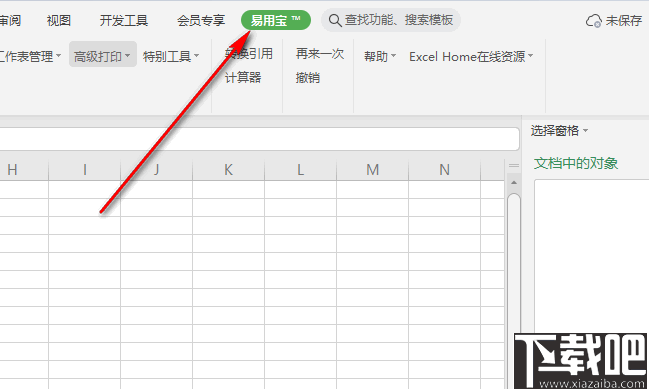Open the 计算器 tool
The height and width of the screenshot is (389, 649).
243,77
